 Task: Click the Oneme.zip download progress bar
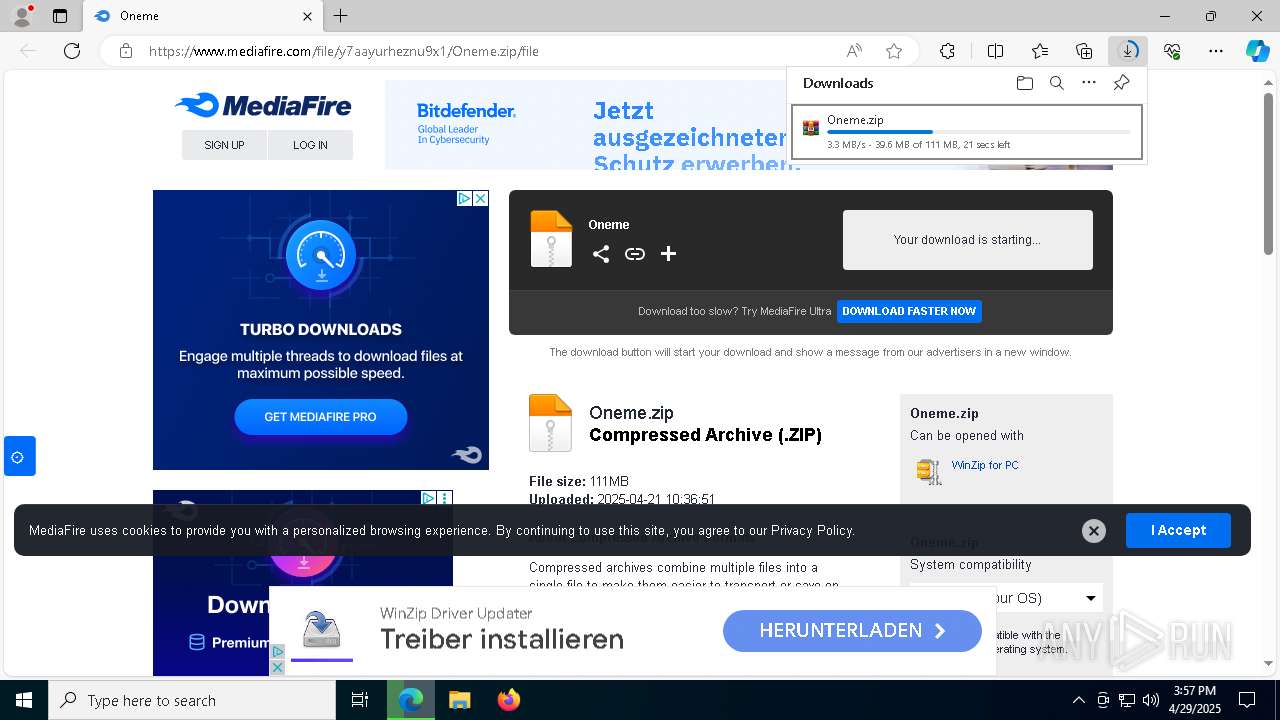point(978,132)
